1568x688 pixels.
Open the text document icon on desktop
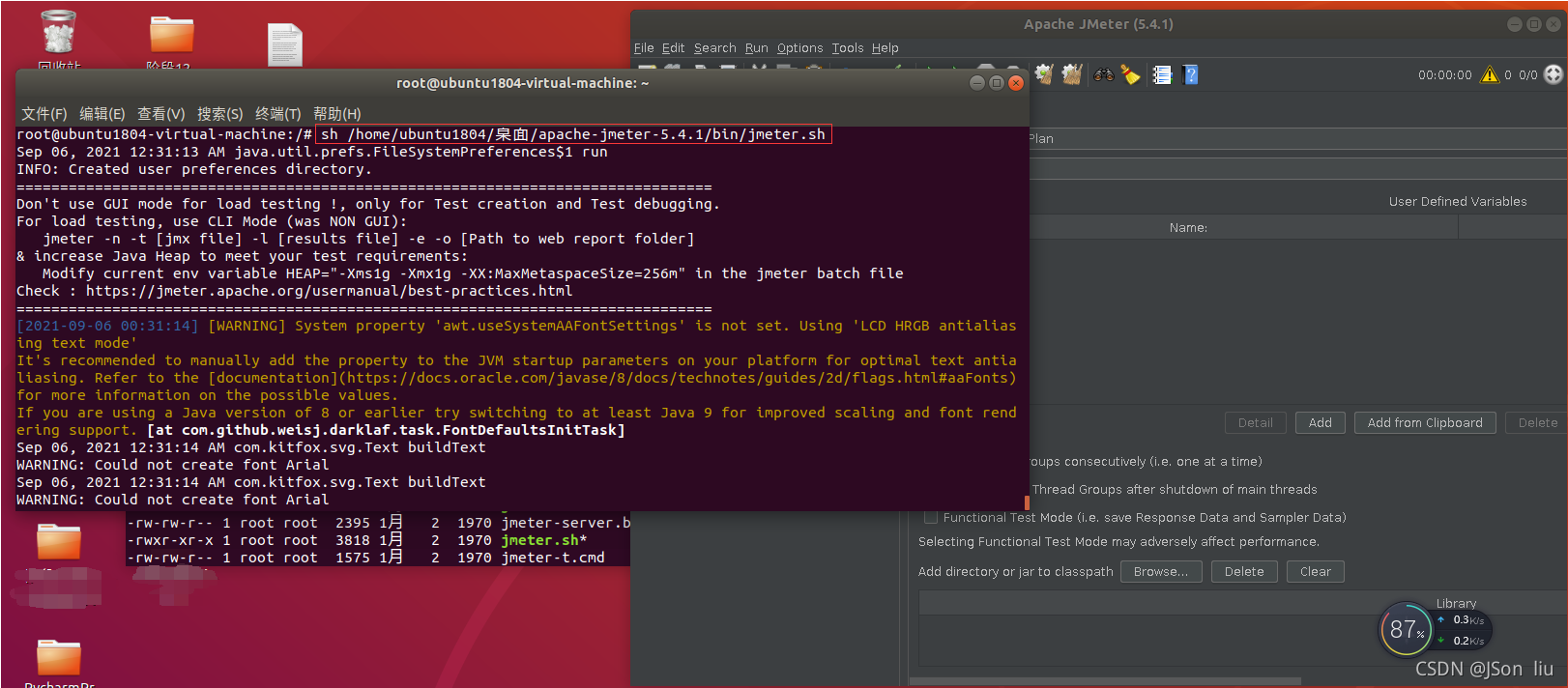point(285,44)
